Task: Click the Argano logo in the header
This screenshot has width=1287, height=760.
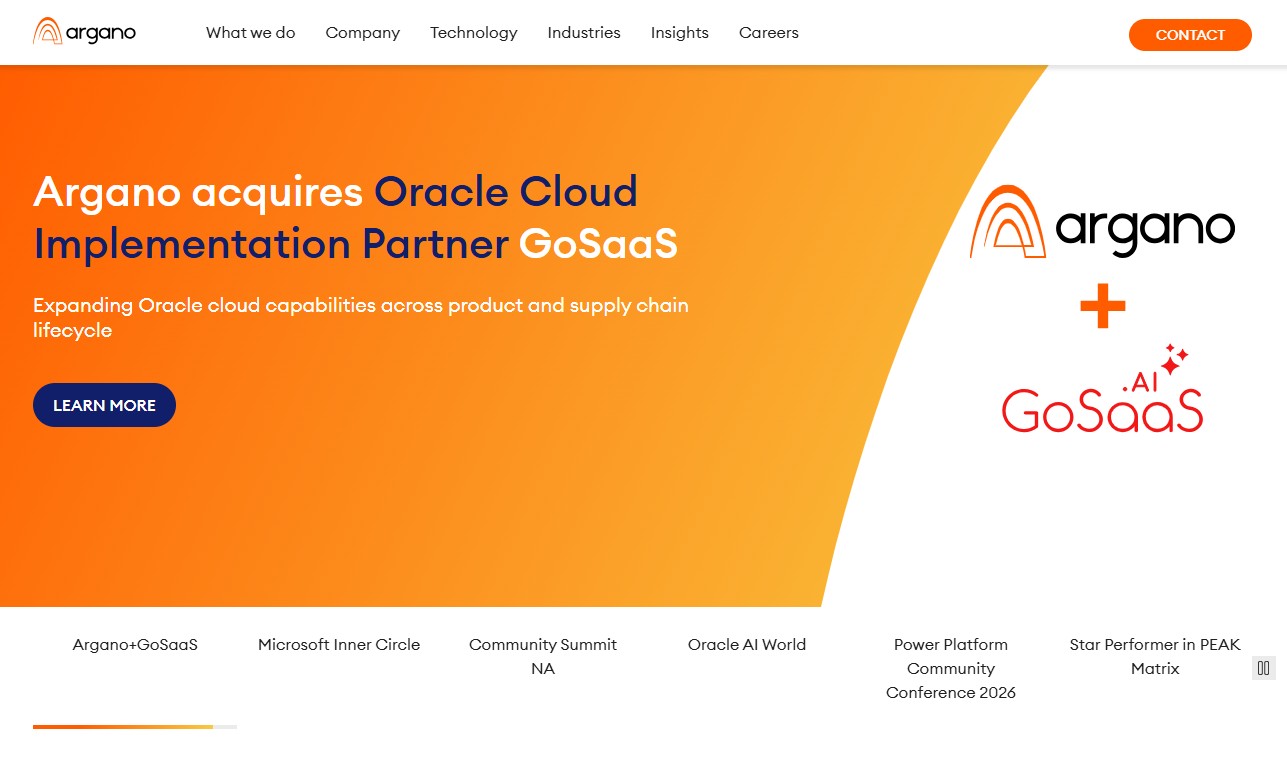Action: click(x=84, y=32)
